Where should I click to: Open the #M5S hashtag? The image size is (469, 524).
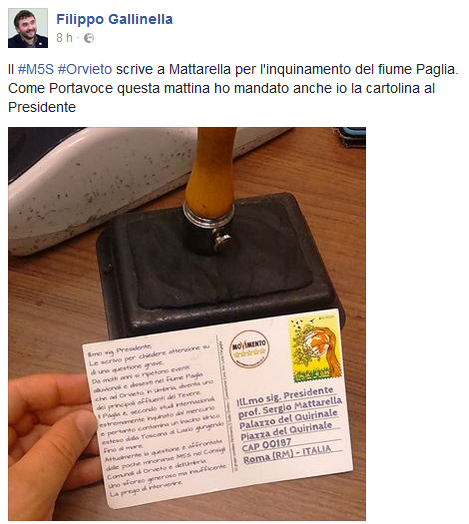click(x=35, y=69)
